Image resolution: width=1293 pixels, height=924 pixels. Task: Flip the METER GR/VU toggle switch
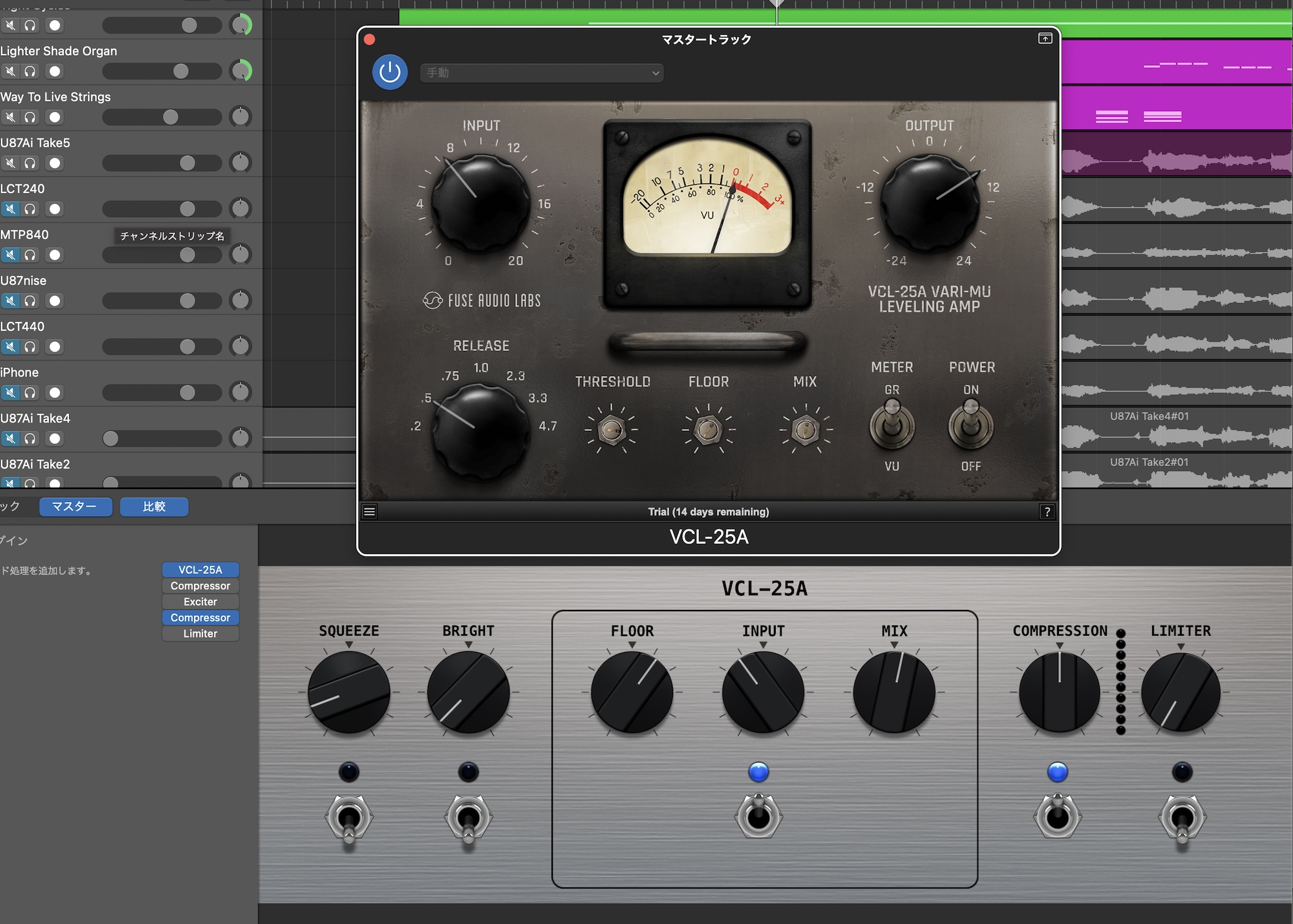tap(892, 425)
